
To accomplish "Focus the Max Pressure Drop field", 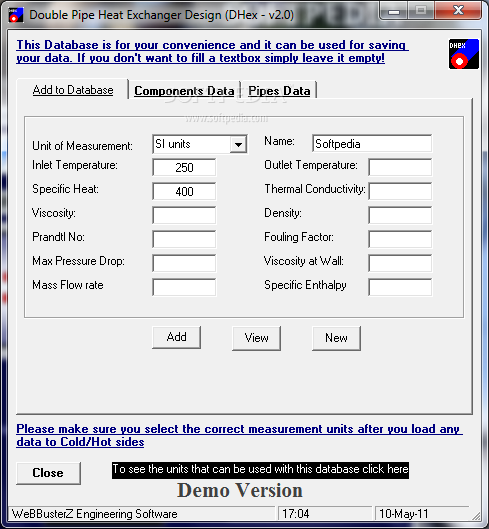I will tap(184, 263).
